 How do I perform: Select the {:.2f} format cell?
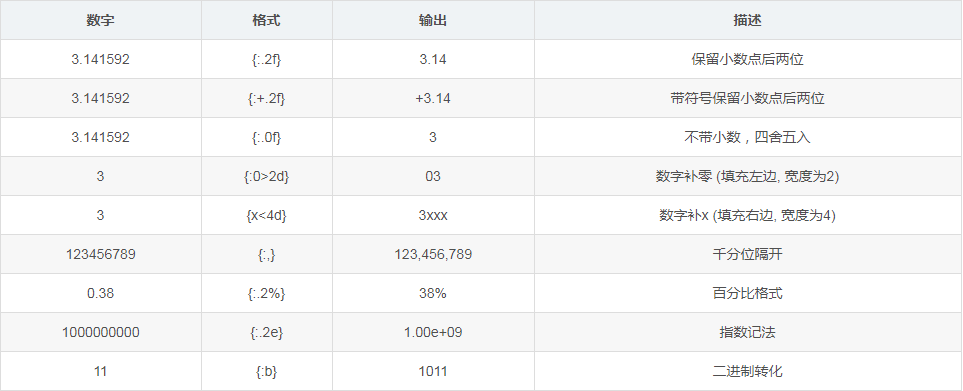(267, 60)
